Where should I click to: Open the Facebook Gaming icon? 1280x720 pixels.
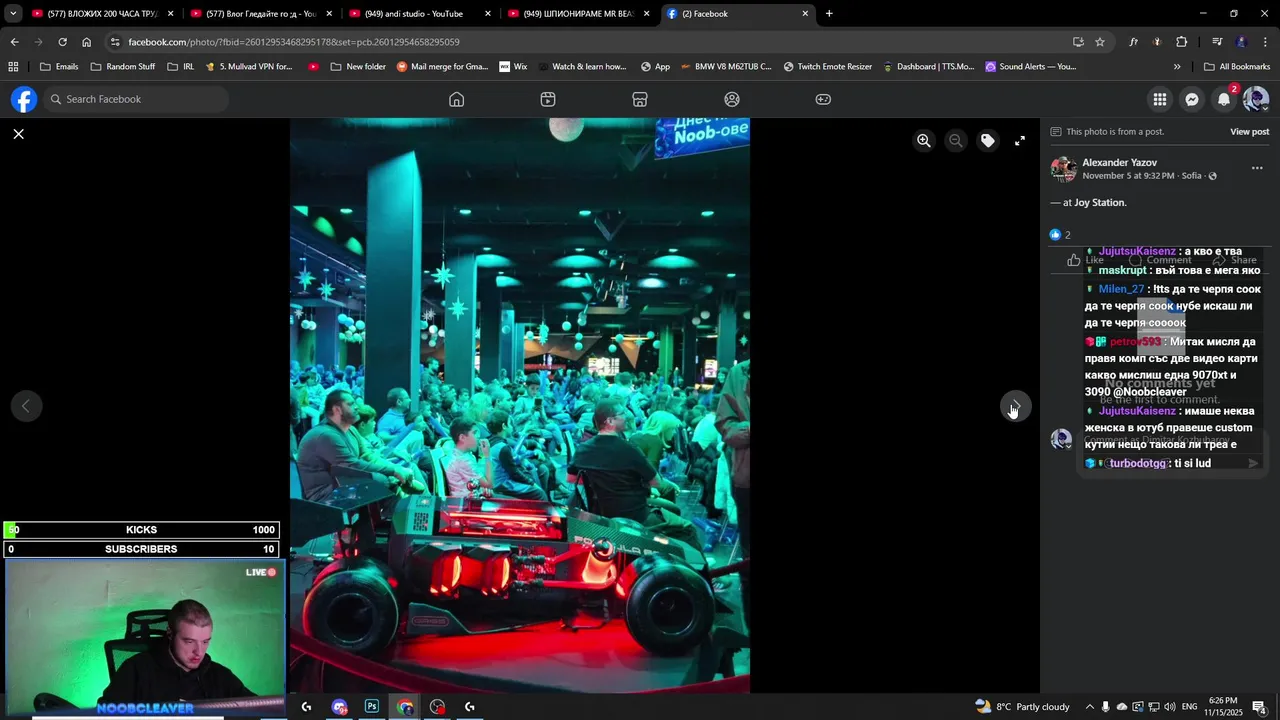(x=823, y=99)
